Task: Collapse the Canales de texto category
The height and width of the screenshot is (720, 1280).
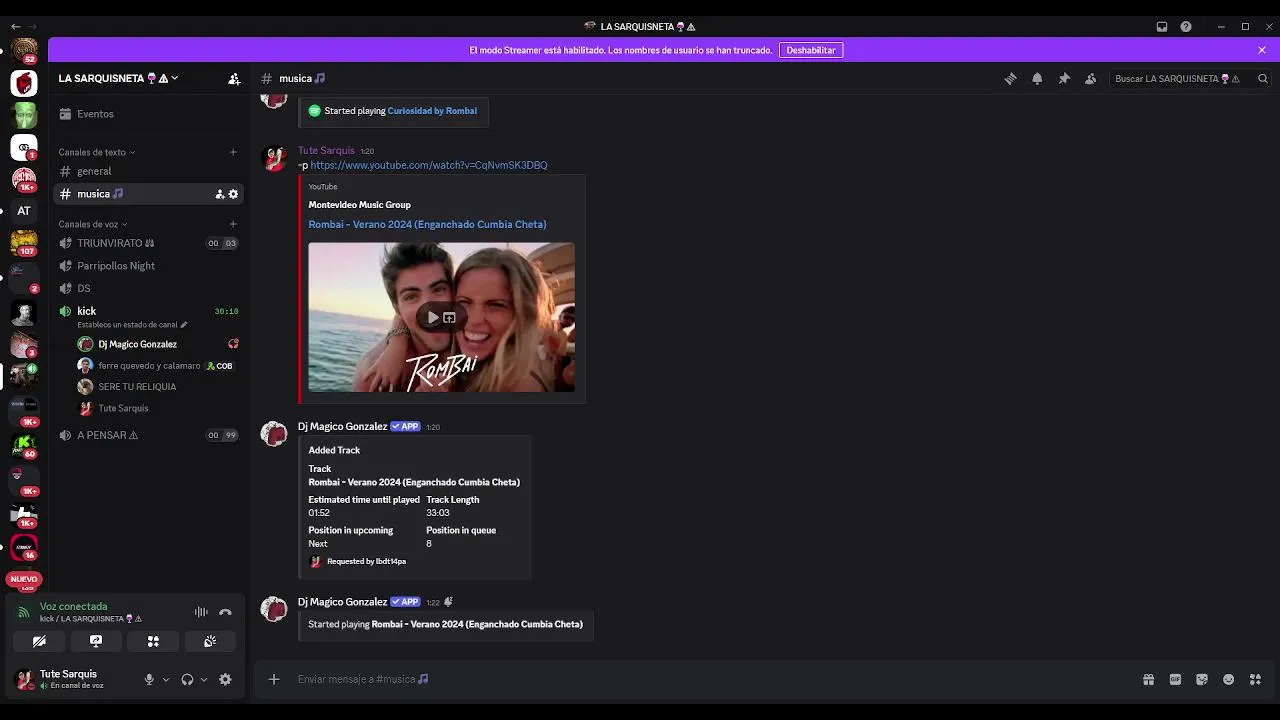Action: 97,152
